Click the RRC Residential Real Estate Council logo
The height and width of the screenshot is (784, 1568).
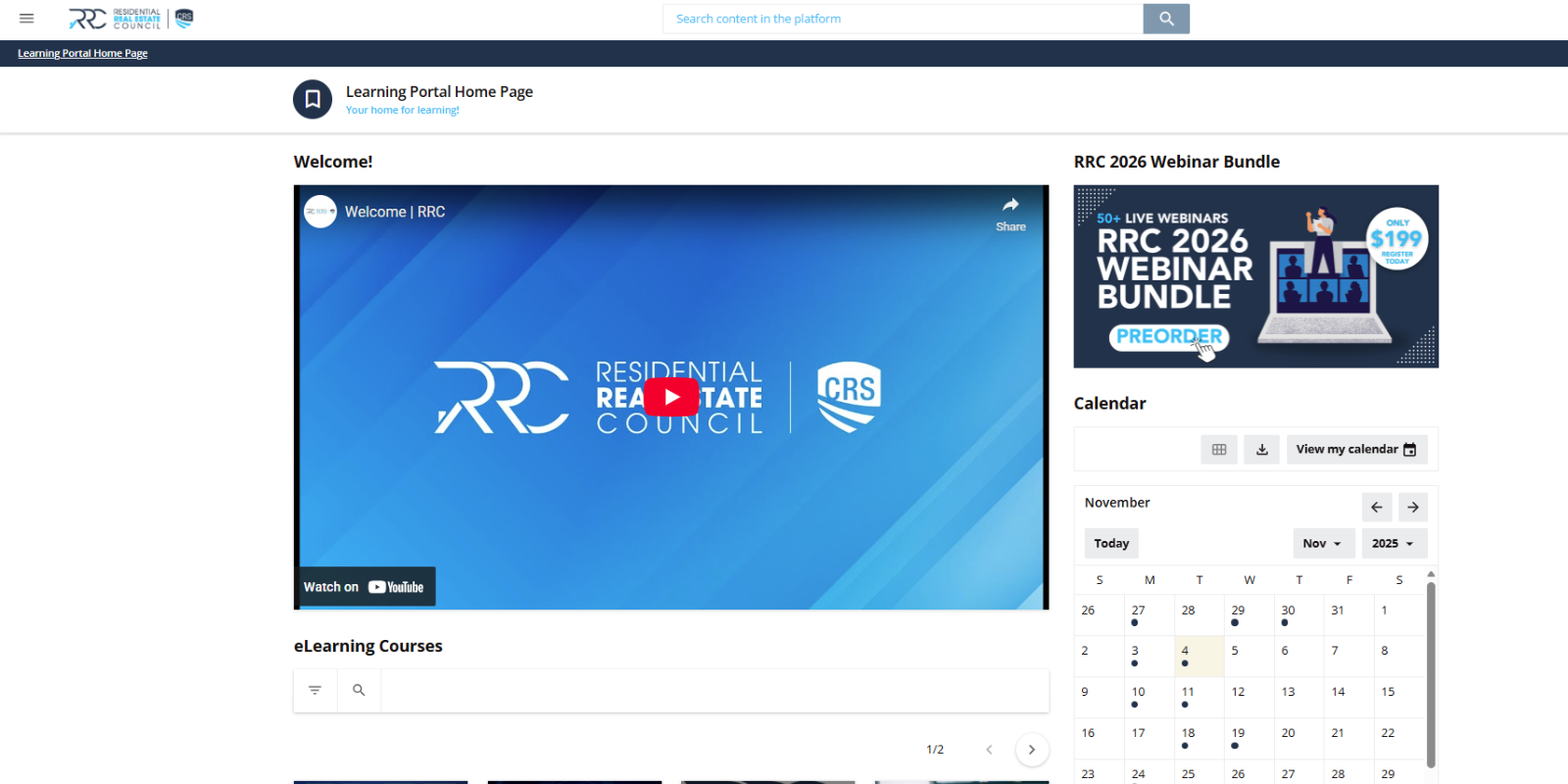[131, 19]
